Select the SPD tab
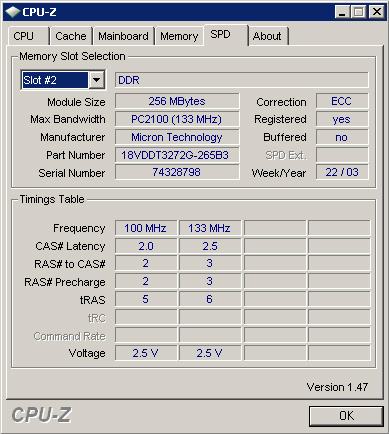The height and width of the screenshot is (434, 389). pyautogui.click(x=226, y=35)
